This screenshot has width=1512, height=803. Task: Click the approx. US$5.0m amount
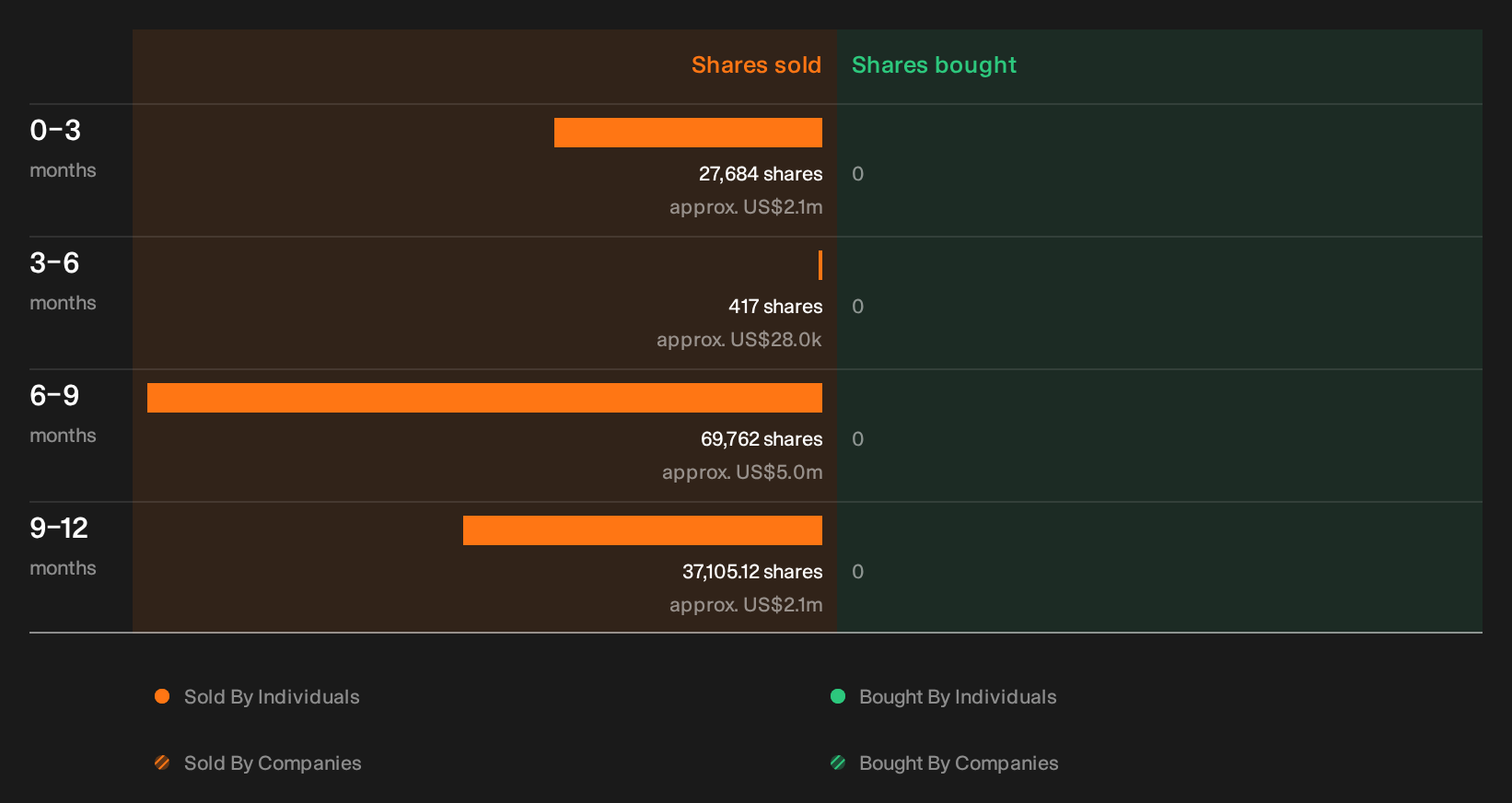[742, 472]
